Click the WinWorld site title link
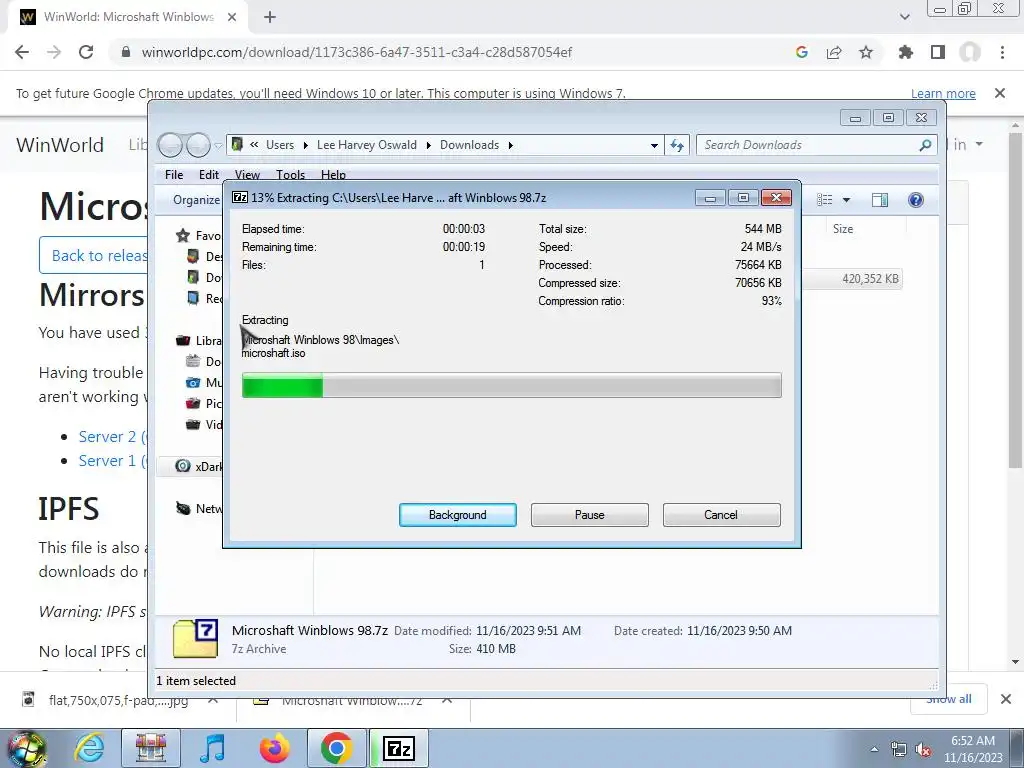This screenshot has height=768, width=1024. click(60, 144)
